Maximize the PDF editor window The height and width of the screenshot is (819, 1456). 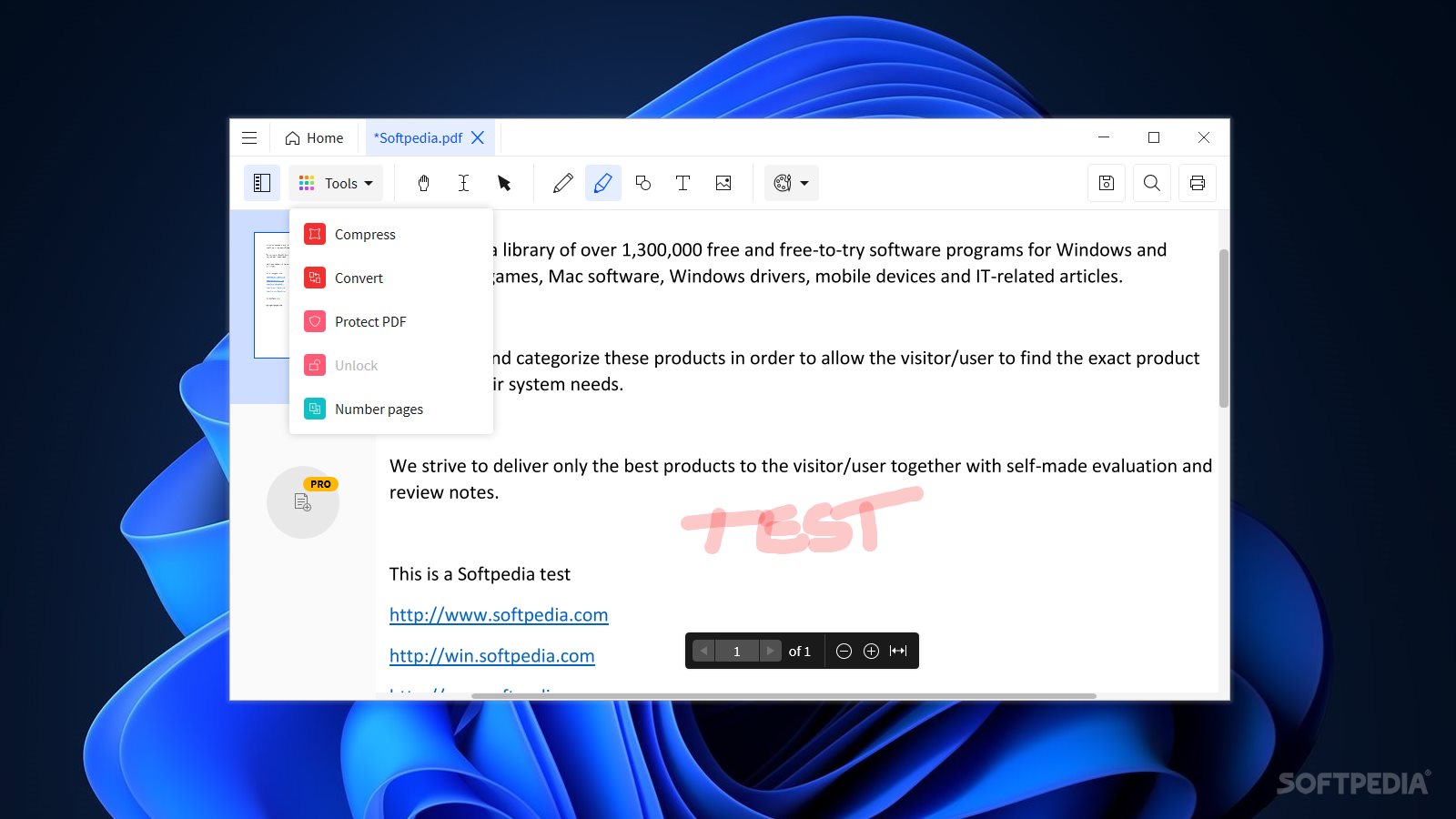(1154, 137)
